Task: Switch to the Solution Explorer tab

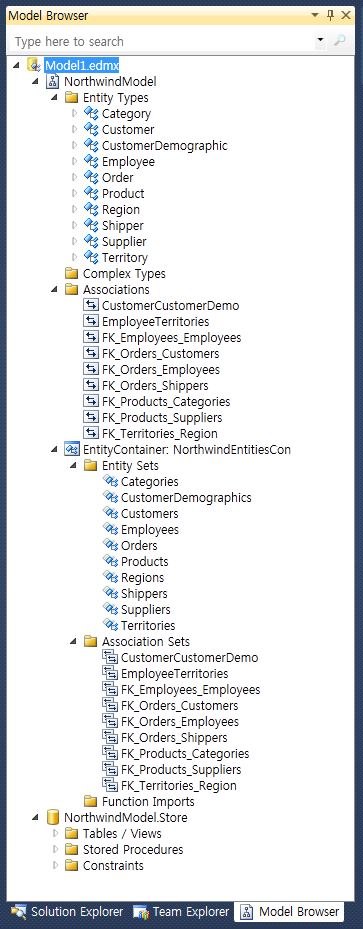Action: tap(67, 911)
